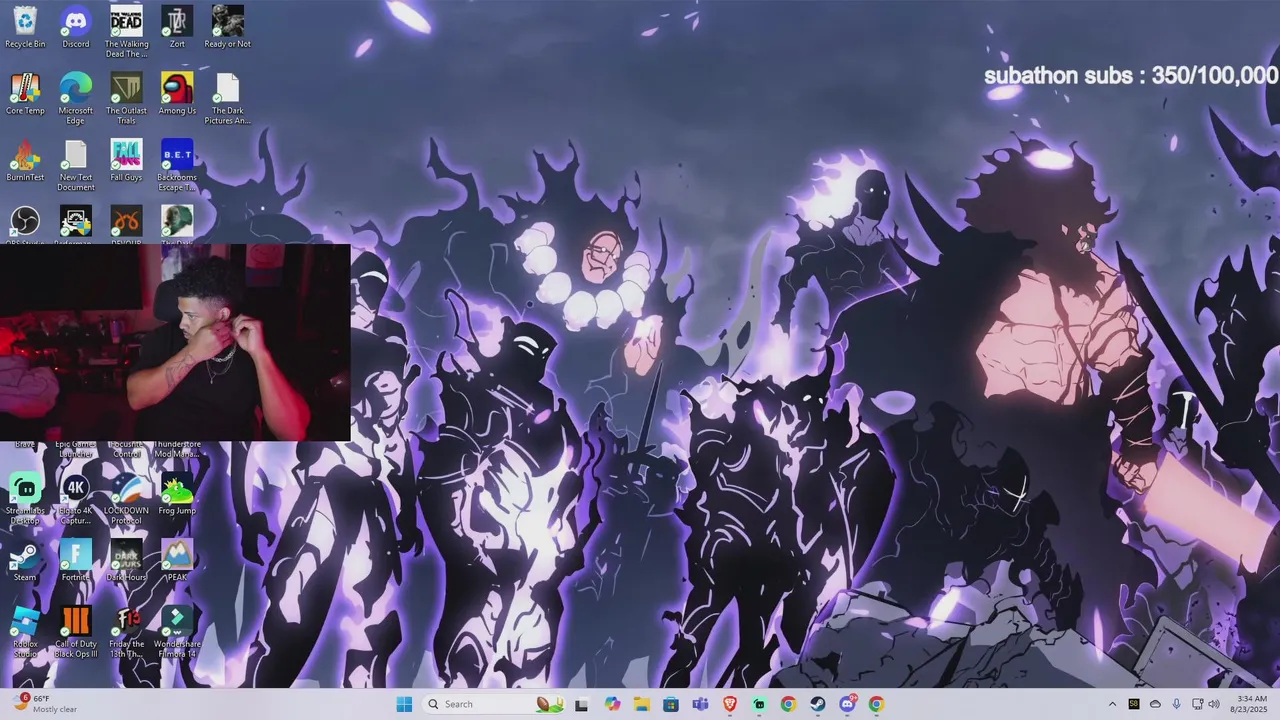Open the network tray icon
1280x720 pixels.
(x=1198, y=704)
